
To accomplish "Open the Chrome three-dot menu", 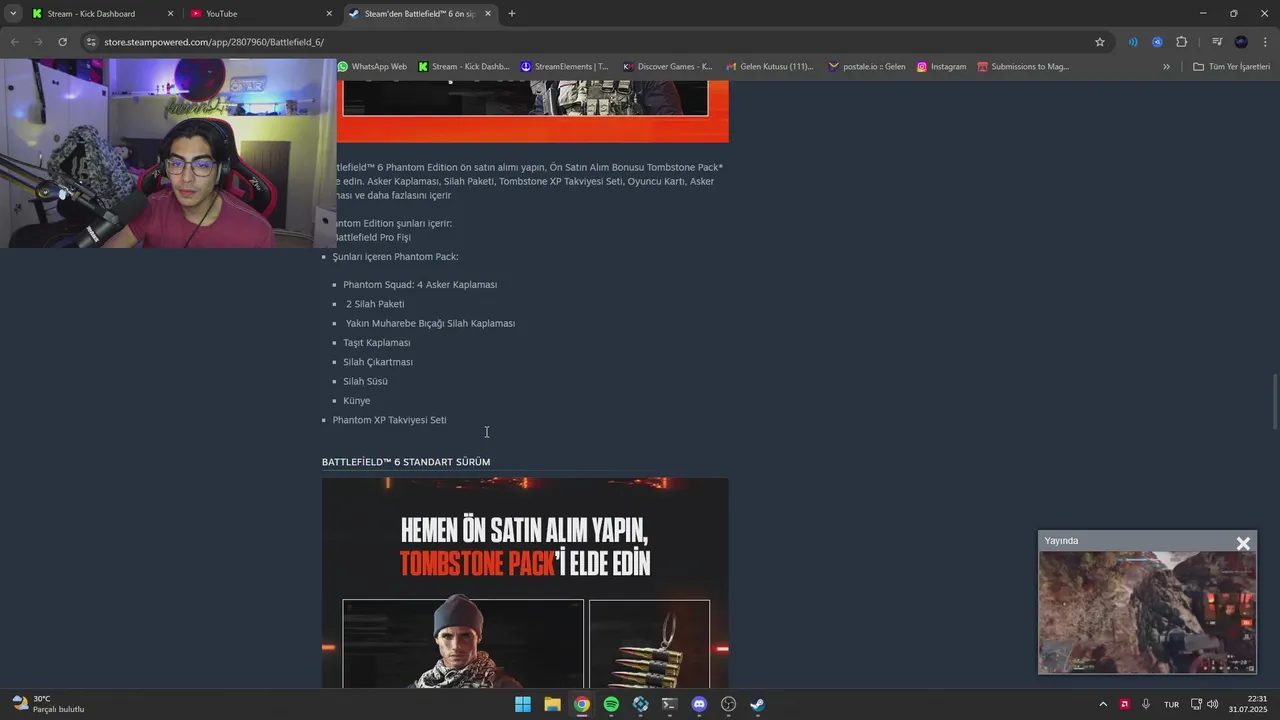I will point(1266,42).
